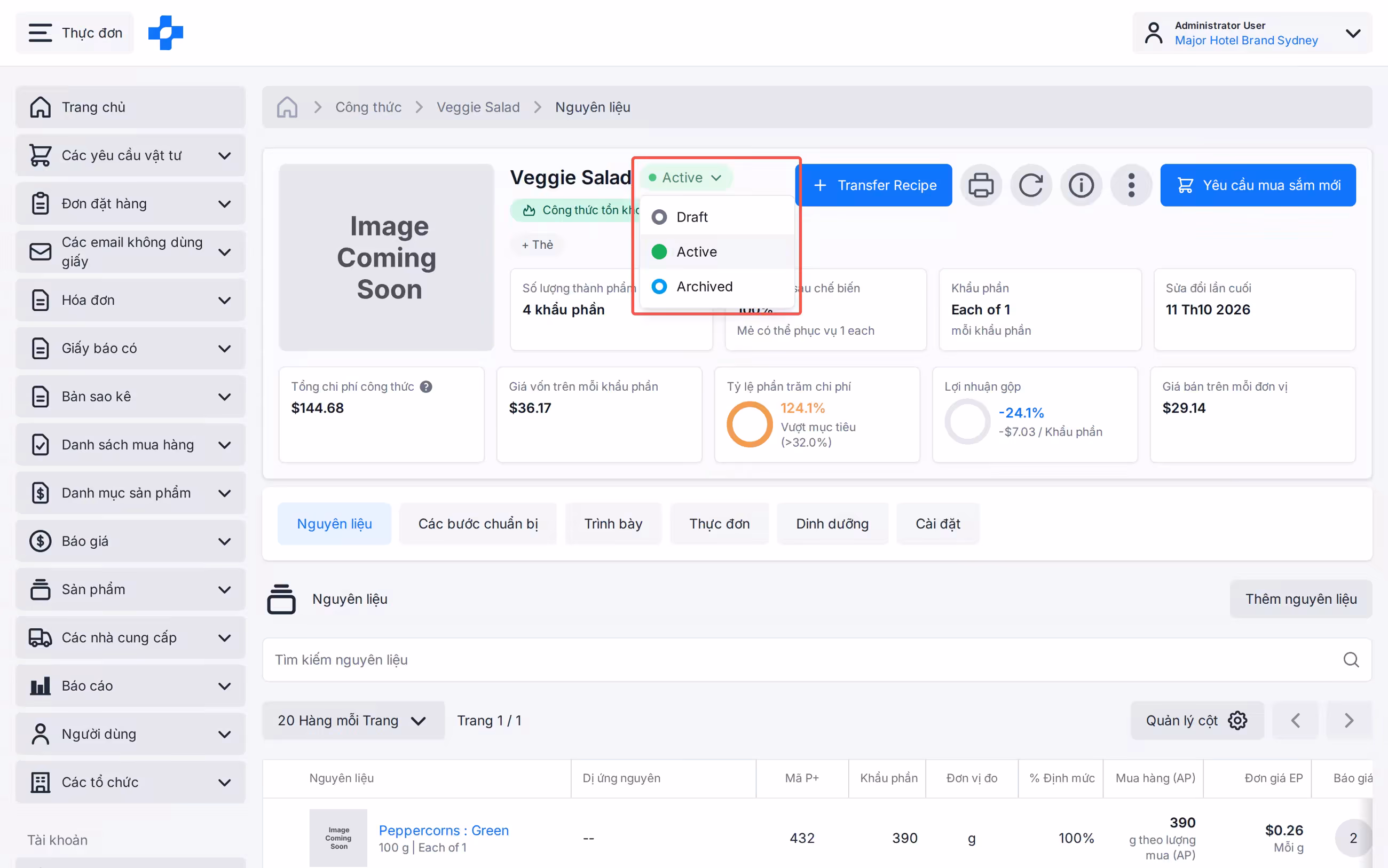
Task: Toggle the Active status dropdown
Action: (685, 178)
